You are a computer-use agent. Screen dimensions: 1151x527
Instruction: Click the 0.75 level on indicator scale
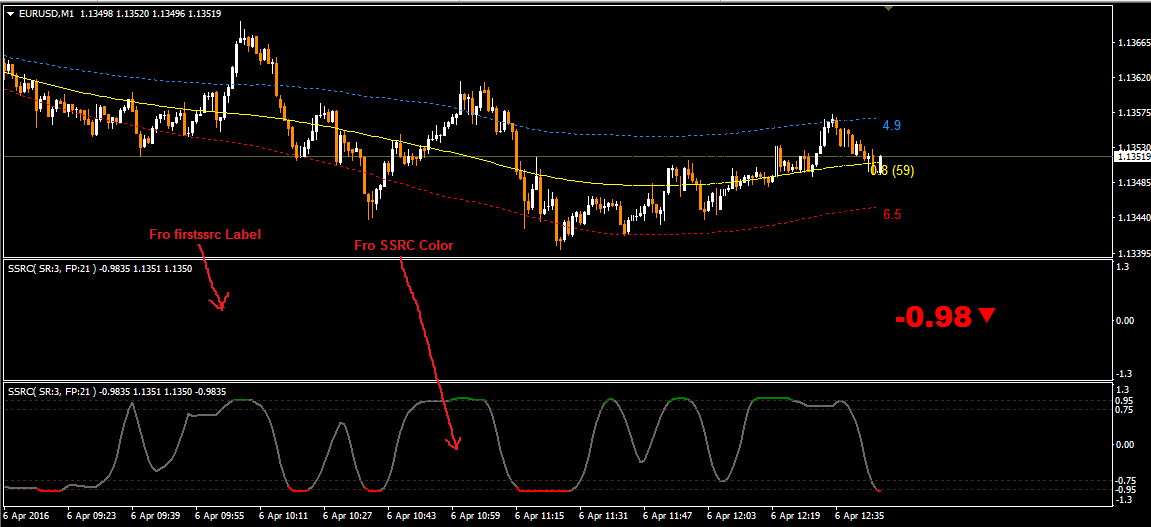(1124, 410)
